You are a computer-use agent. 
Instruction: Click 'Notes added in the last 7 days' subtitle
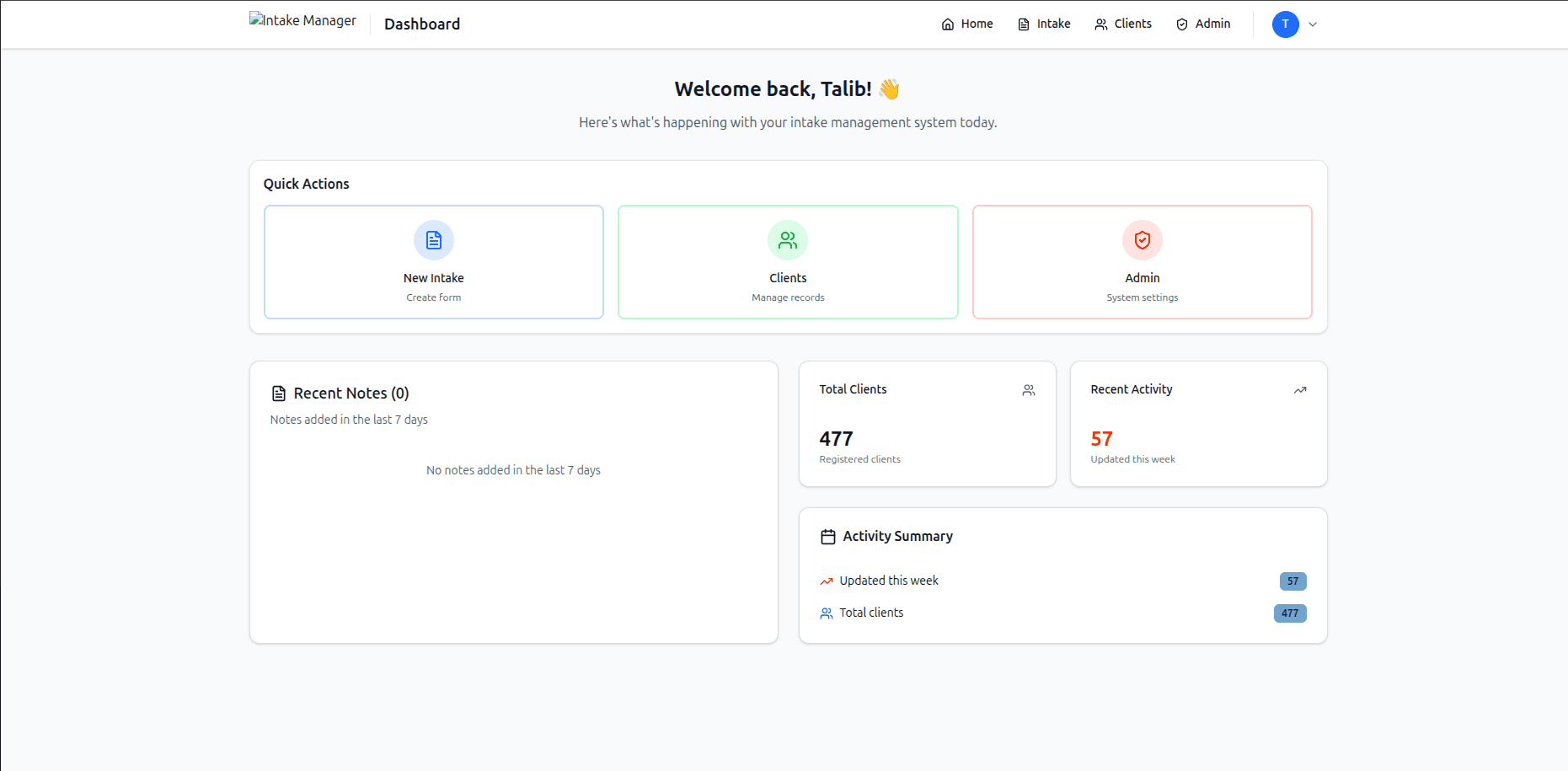tap(349, 420)
